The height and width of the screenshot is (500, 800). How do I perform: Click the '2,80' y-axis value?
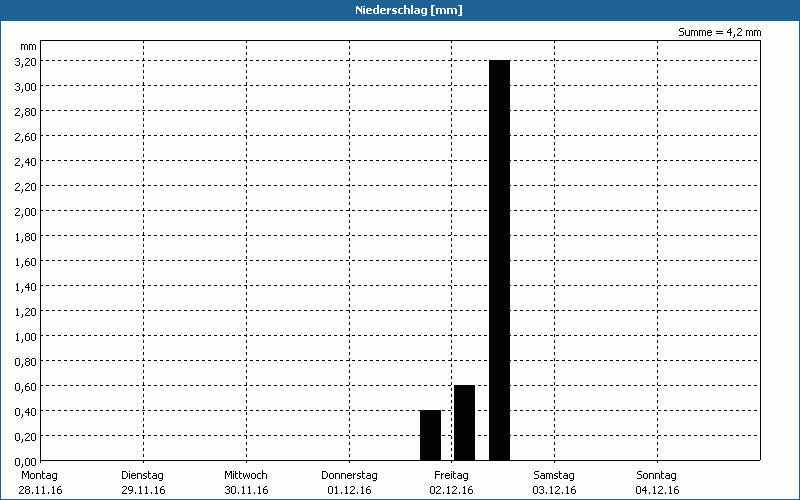pos(26,112)
